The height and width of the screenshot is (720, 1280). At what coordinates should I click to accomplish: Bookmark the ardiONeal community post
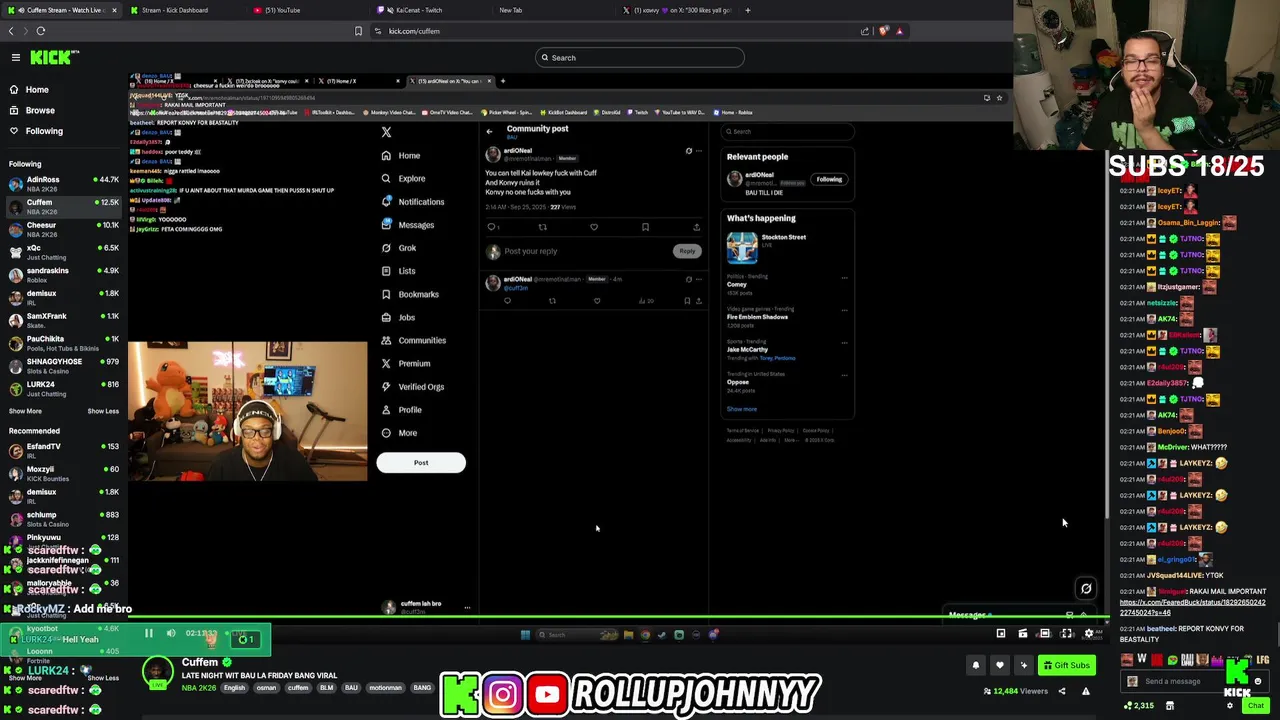coord(645,227)
